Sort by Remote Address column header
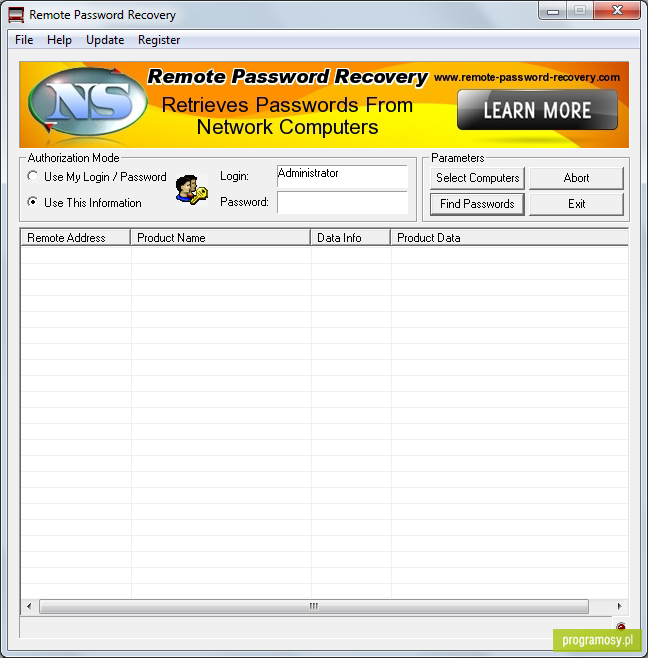This screenshot has width=648, height=658. pos(76,238)
